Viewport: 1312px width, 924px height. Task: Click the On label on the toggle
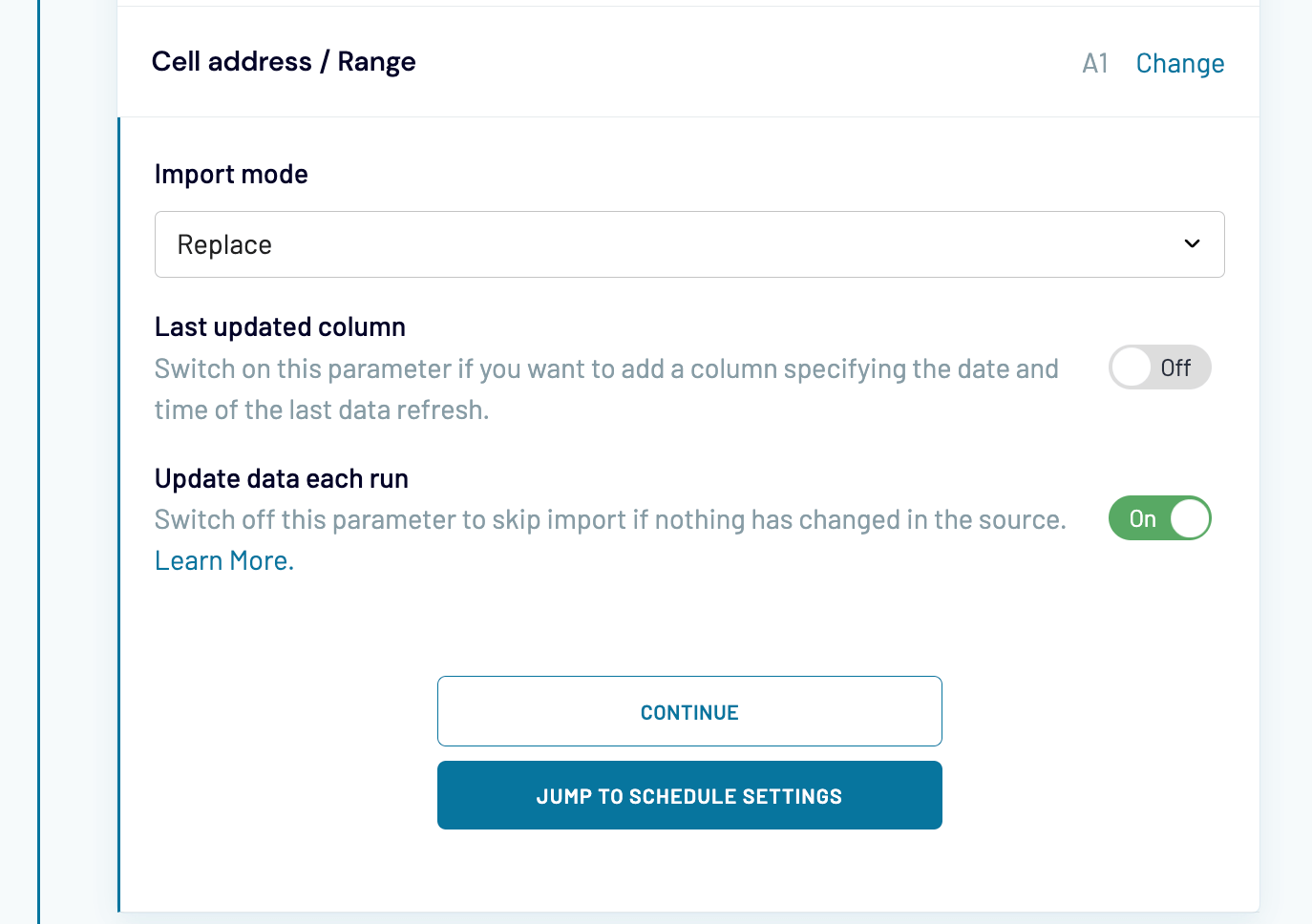pos(1143,518)
